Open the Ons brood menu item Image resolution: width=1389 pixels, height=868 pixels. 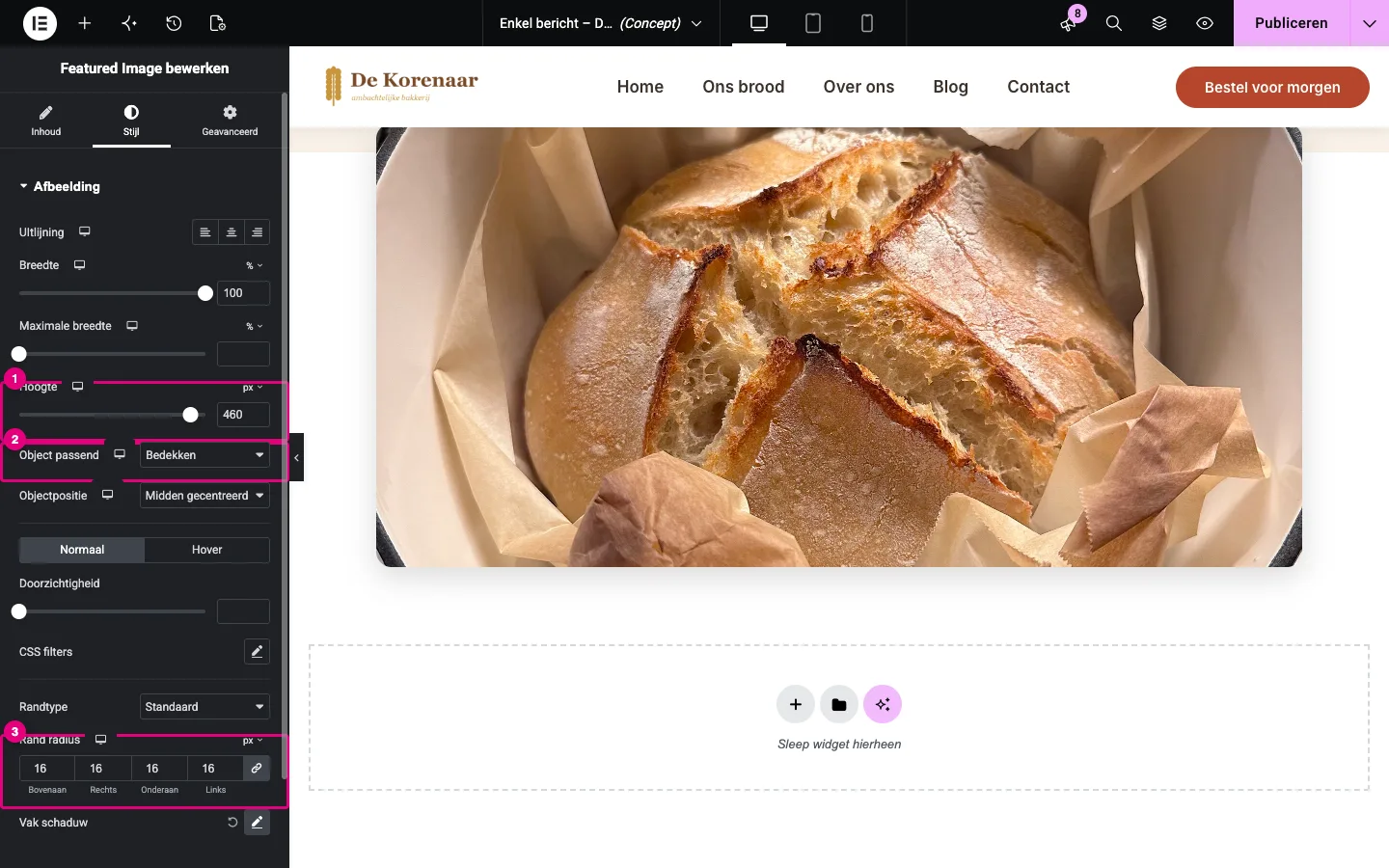tap(744, 87)
